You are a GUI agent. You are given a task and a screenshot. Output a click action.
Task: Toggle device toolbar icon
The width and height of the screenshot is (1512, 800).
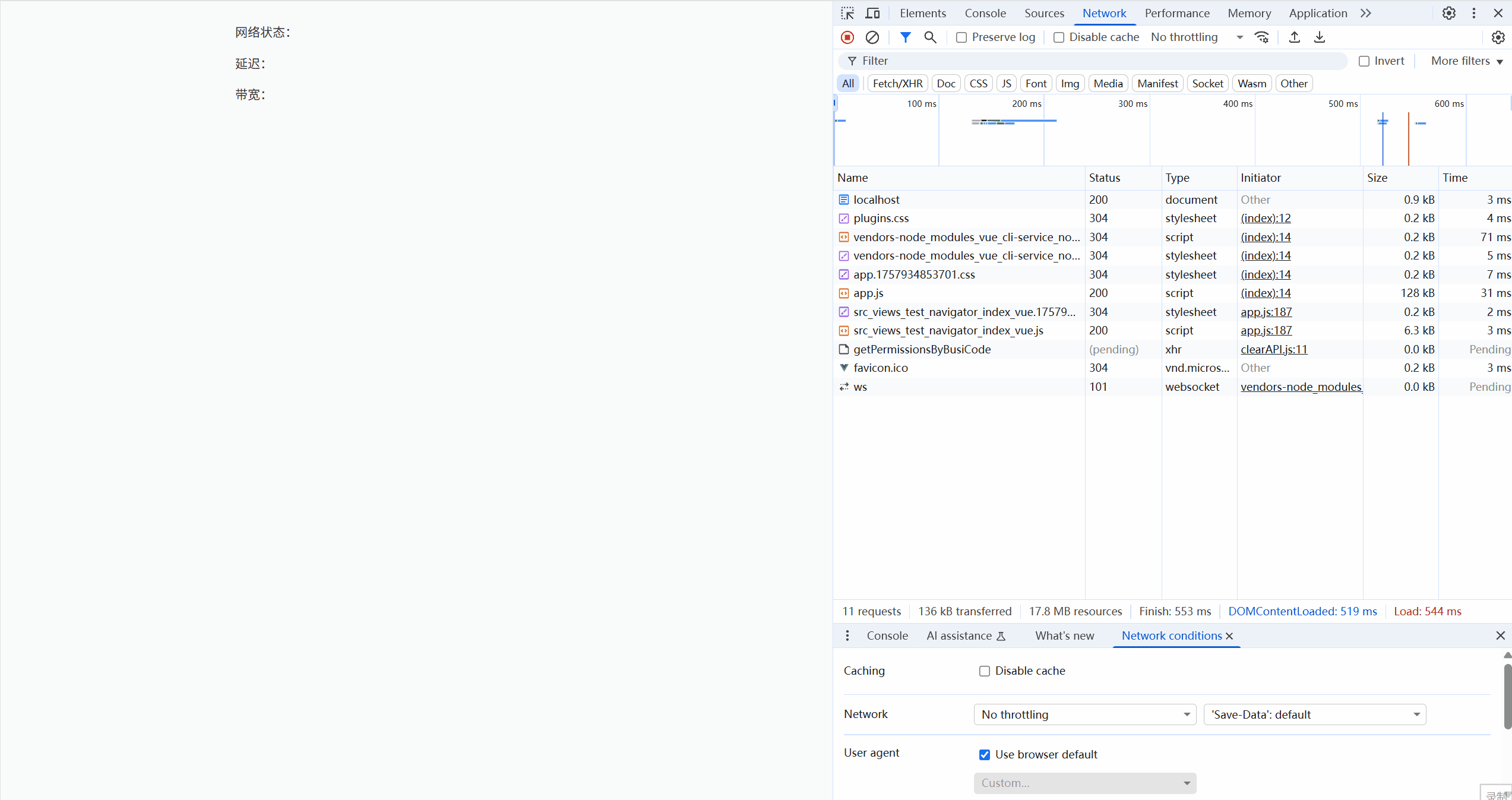click(872, 13)
